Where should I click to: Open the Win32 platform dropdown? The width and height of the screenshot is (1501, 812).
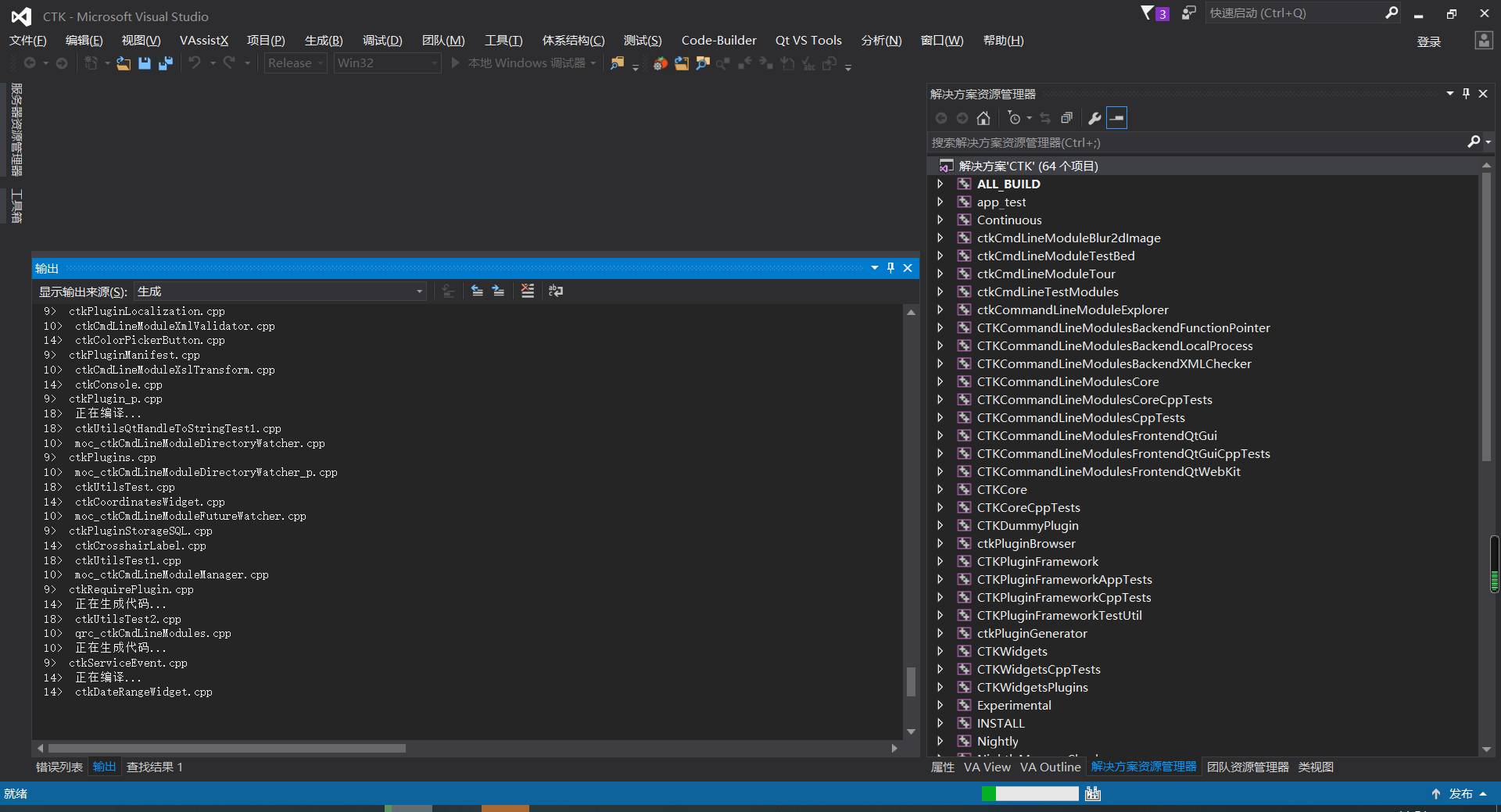point(388,63)
